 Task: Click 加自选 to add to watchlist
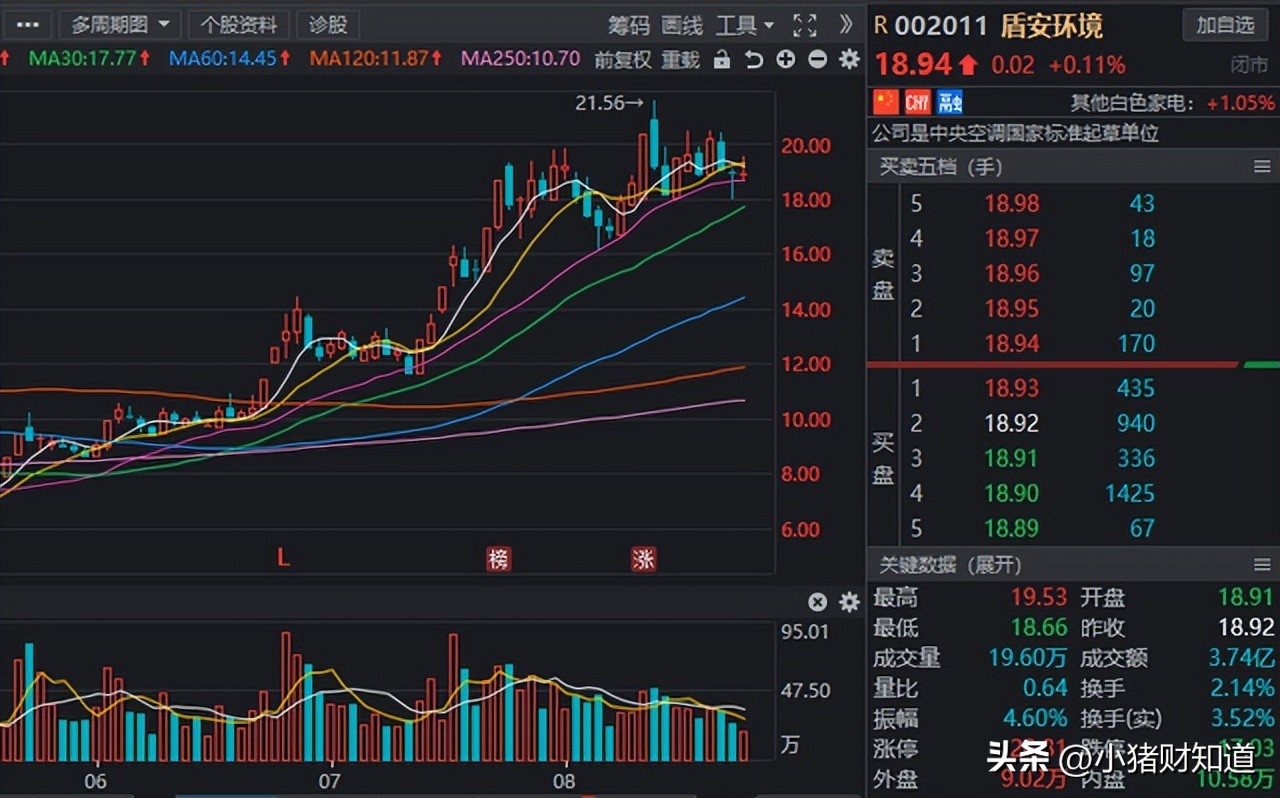pyautogui.click(x=1225, y=25)
